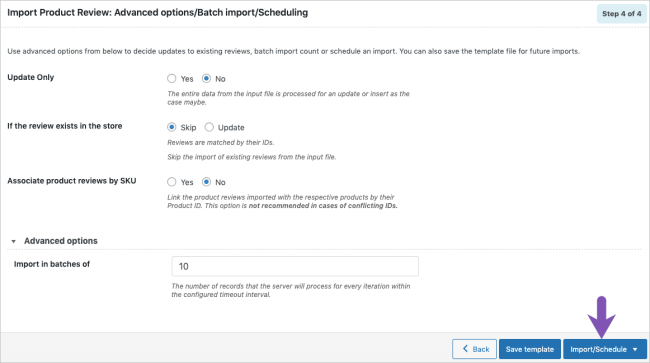Select Yes for Associate reviews by SKU

click(172, 182)
